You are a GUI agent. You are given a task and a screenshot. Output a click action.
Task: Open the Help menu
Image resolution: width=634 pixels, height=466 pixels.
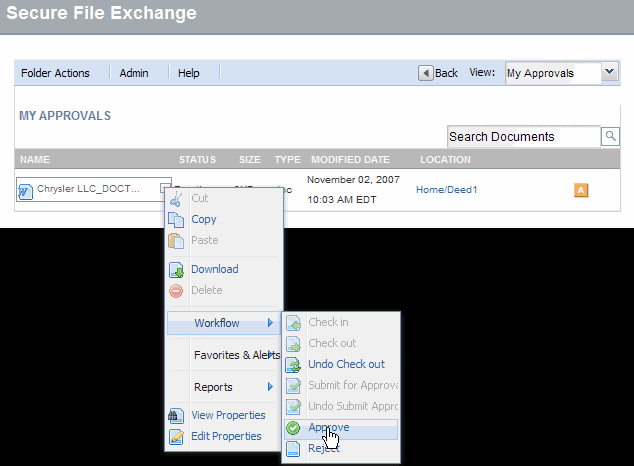pos(189,73)
